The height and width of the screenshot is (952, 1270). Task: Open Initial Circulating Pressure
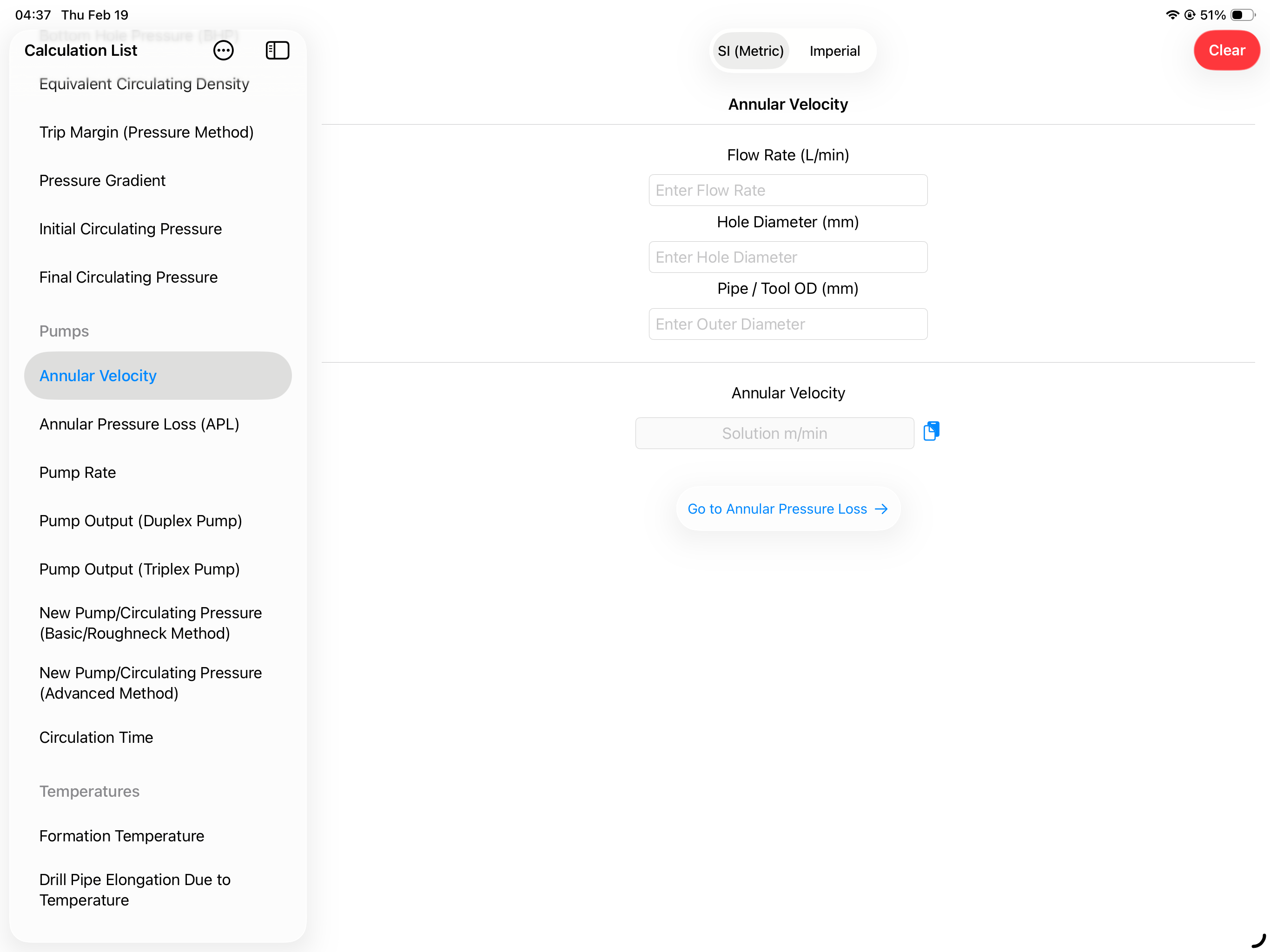pos(130,229)
